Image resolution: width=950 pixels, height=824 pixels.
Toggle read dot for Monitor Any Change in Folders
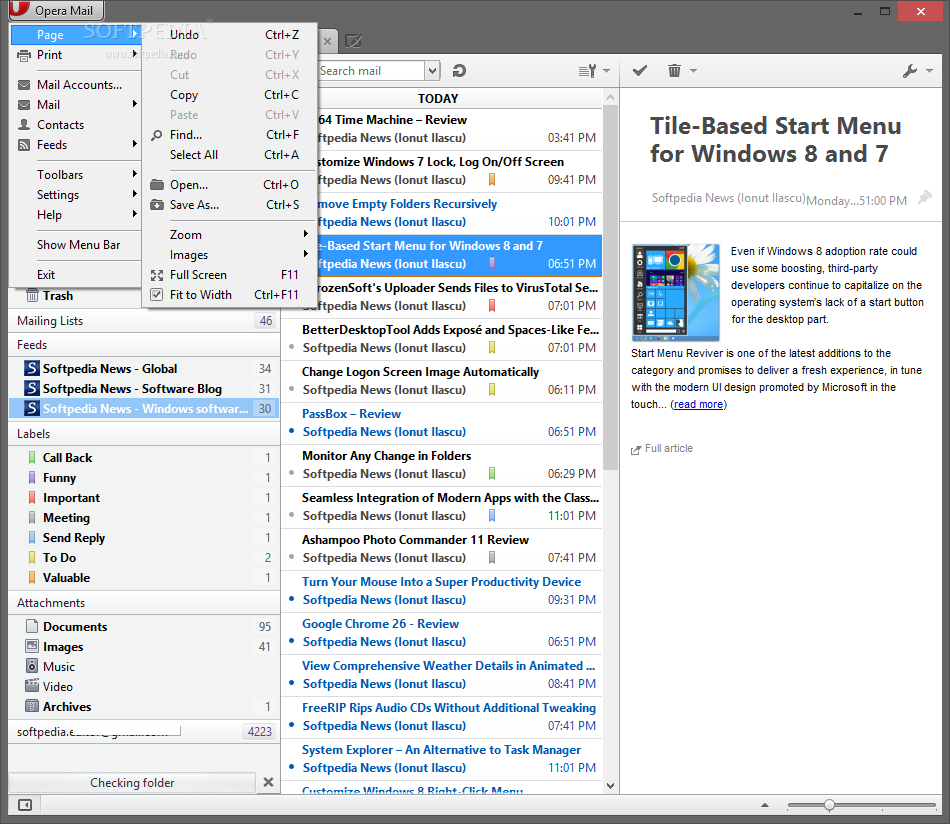pos(291,473)
